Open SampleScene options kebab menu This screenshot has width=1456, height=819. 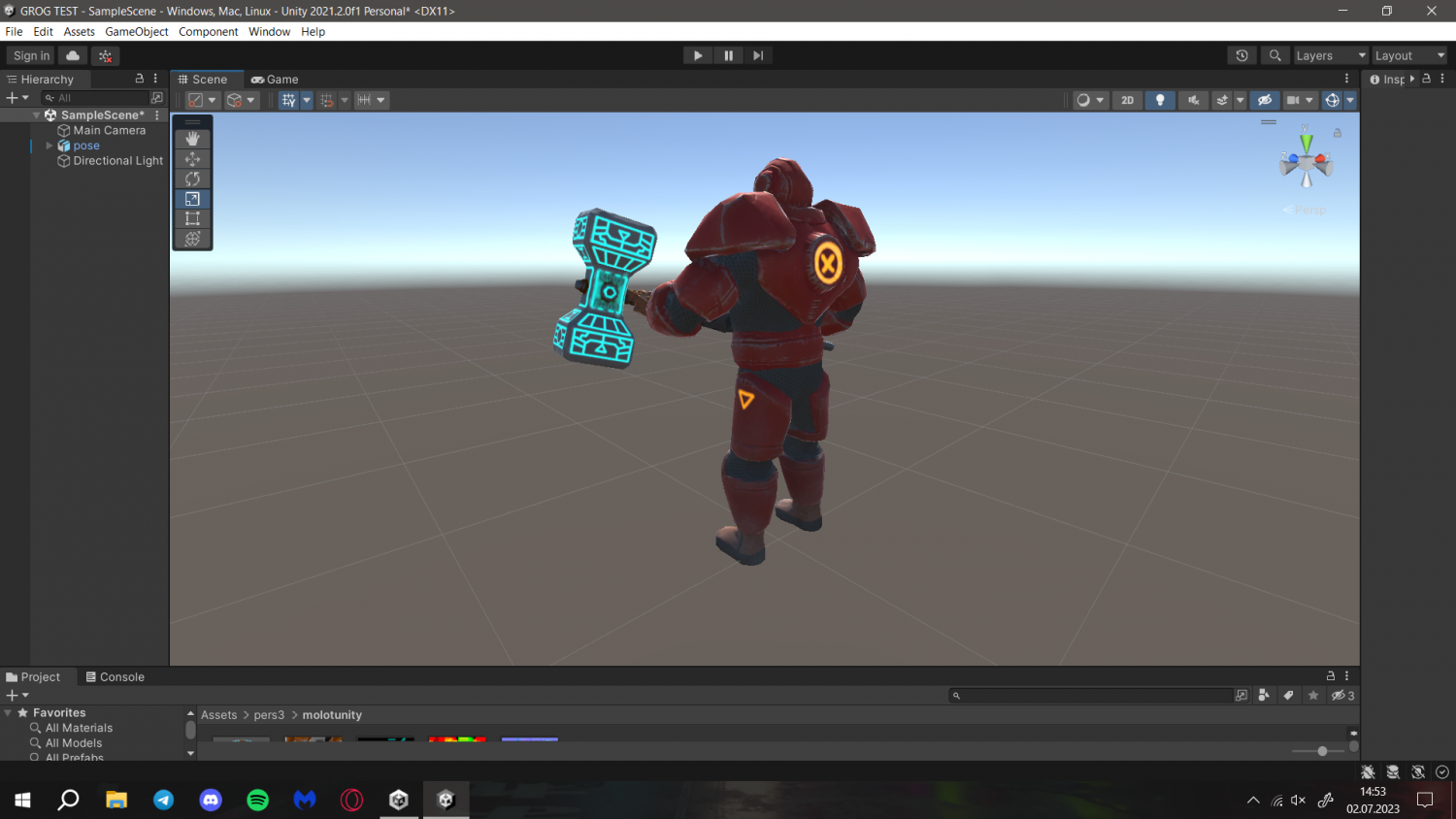coord(157,115)
